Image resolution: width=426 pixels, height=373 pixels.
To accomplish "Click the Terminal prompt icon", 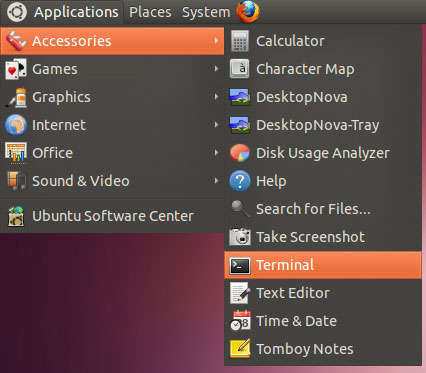I will click(x=240, y=266).
